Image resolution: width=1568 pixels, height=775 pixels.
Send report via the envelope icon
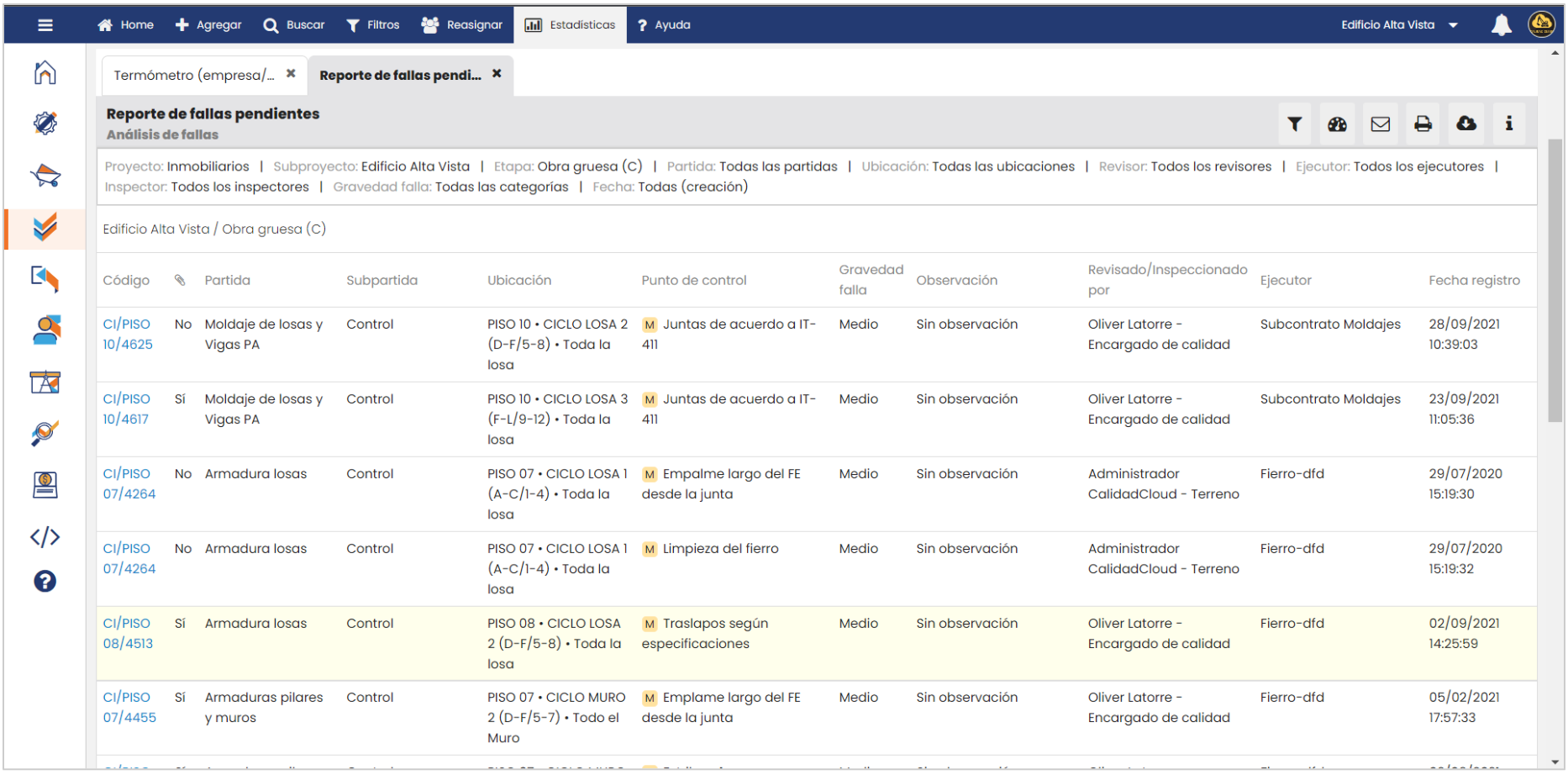[1380, 124]
